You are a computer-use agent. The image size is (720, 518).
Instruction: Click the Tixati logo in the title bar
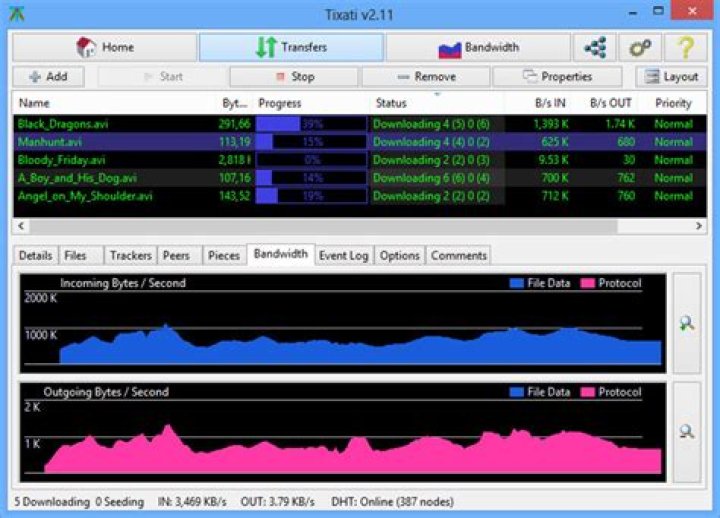pos(17,14)
